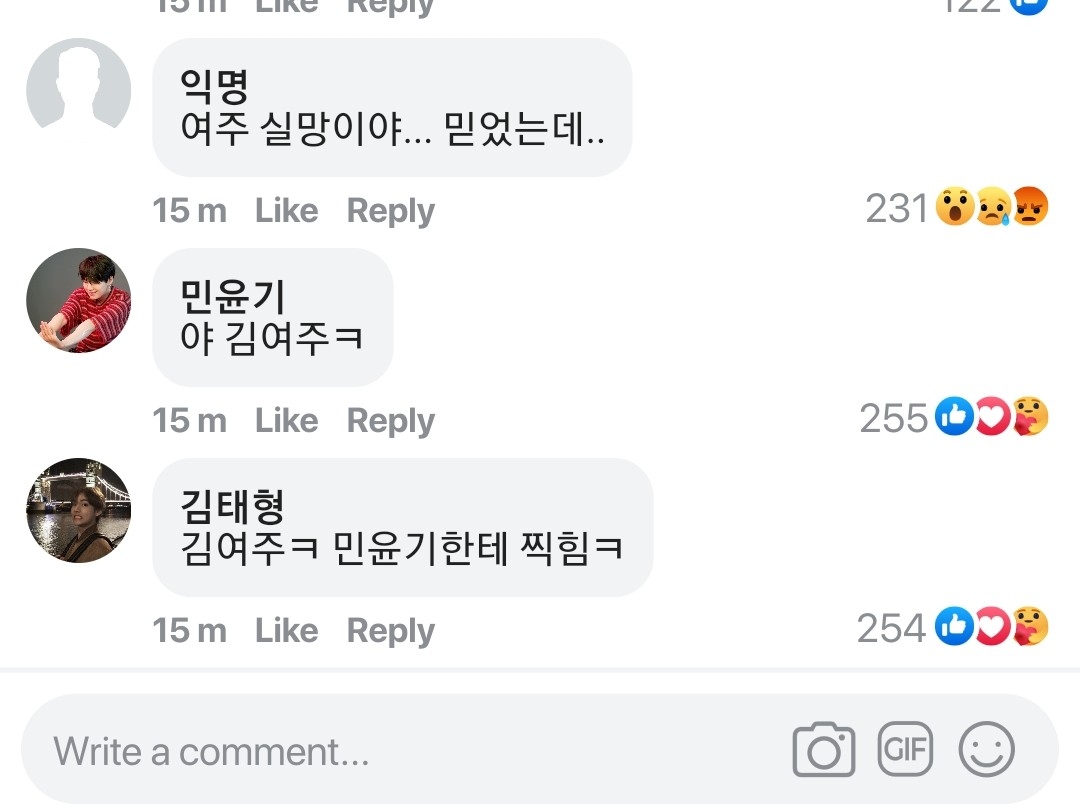Viewport: 1080px width, 810px height.
Task: Like 김태형's comment
Action: [286, 631]
